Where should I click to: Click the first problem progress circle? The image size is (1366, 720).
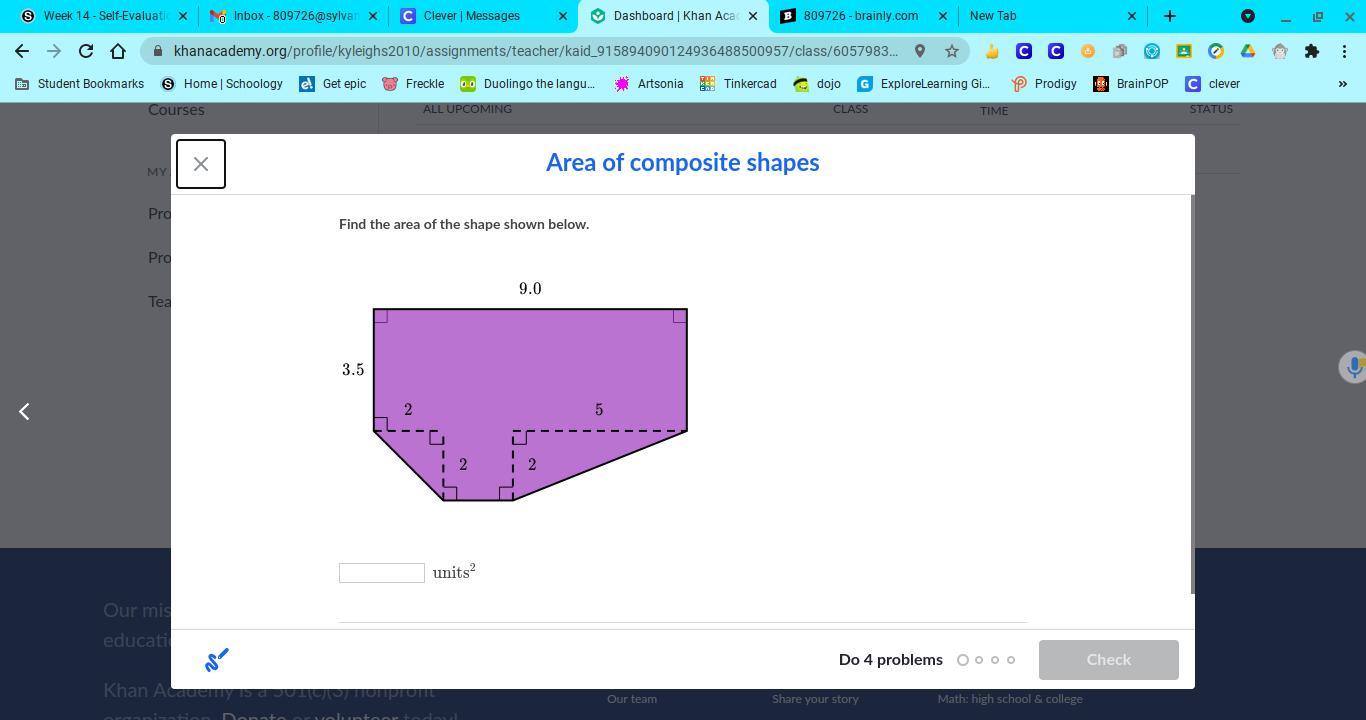pyautogui.click(x=963, y=660)
